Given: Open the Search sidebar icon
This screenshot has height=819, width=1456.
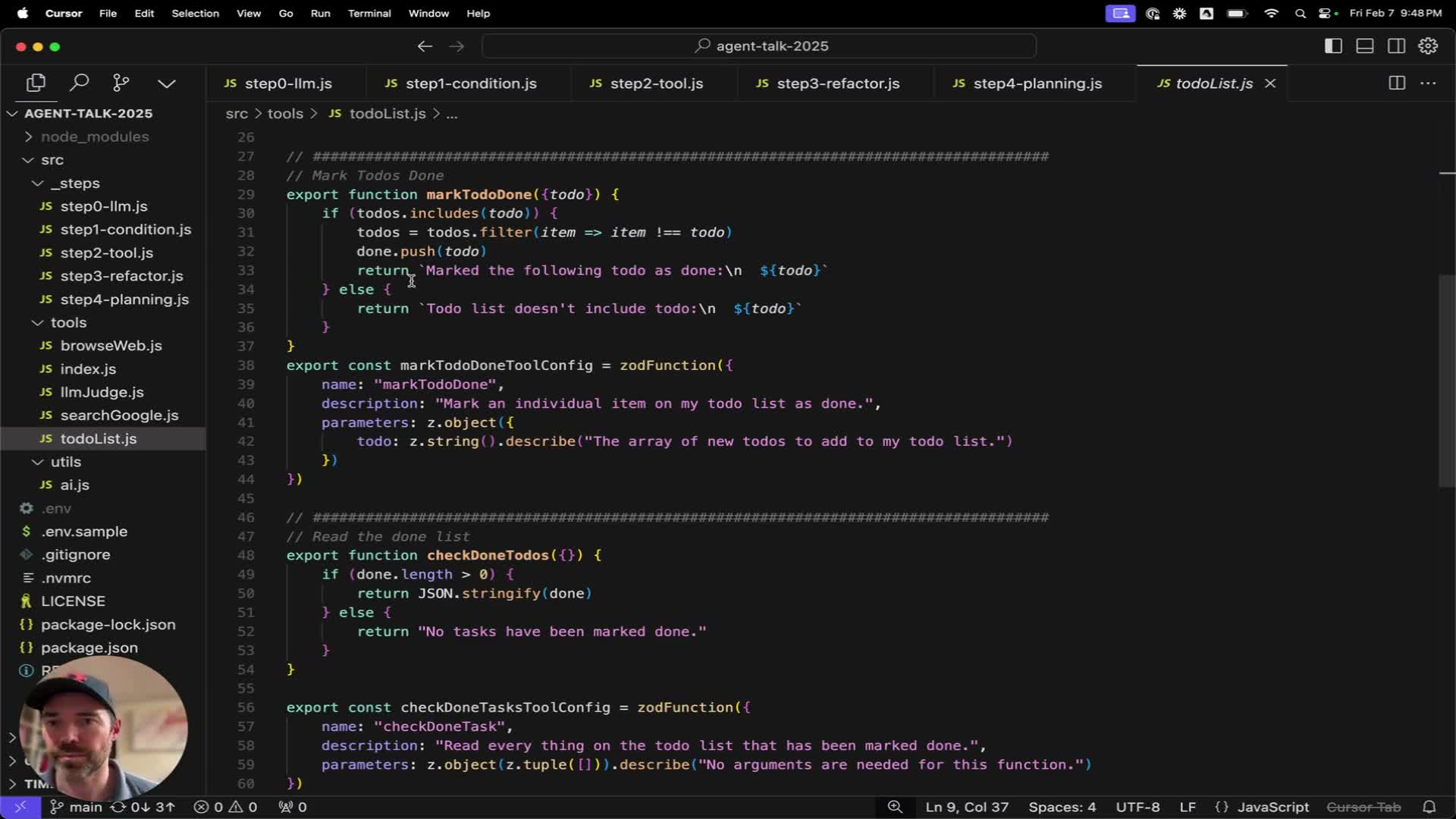Looking at the screenshot, I should (79, 83).
